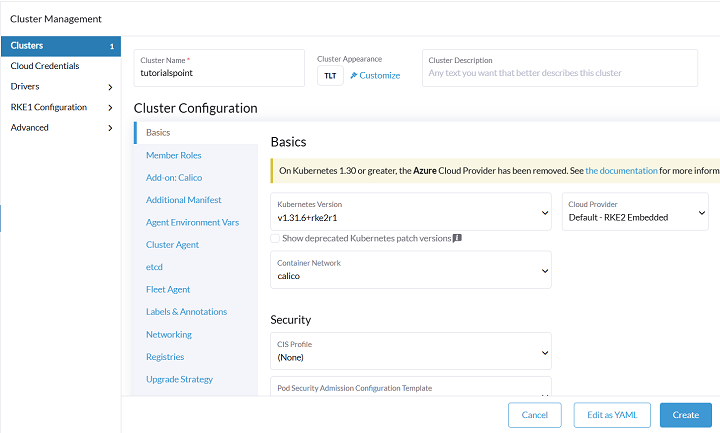
Task: Open the etcd configuration tab
Action: point(157,267)
